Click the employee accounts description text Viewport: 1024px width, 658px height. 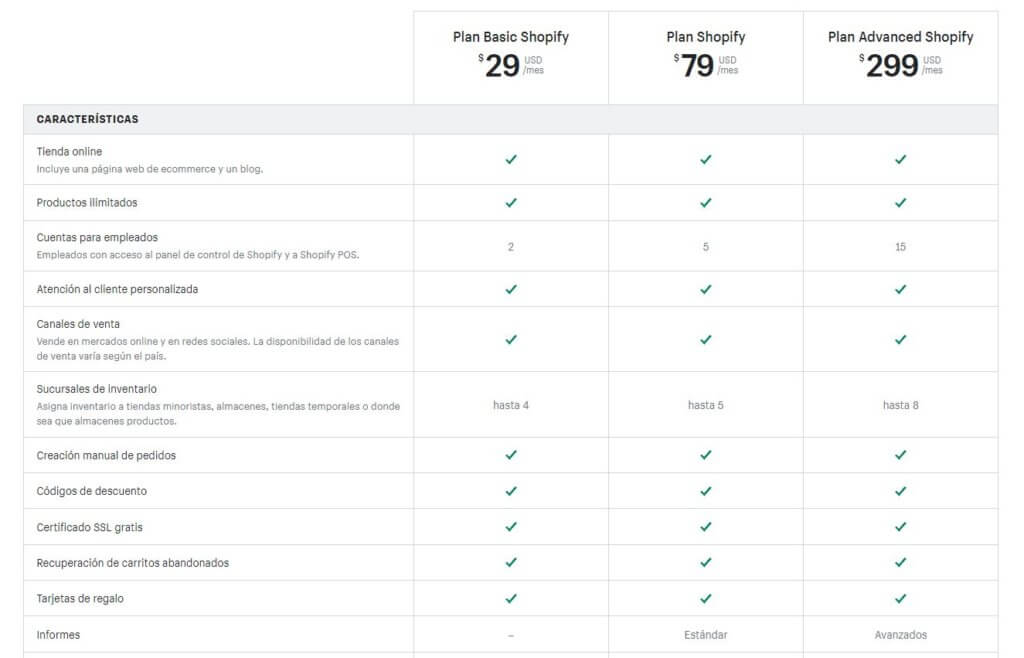tap(198, 255)
